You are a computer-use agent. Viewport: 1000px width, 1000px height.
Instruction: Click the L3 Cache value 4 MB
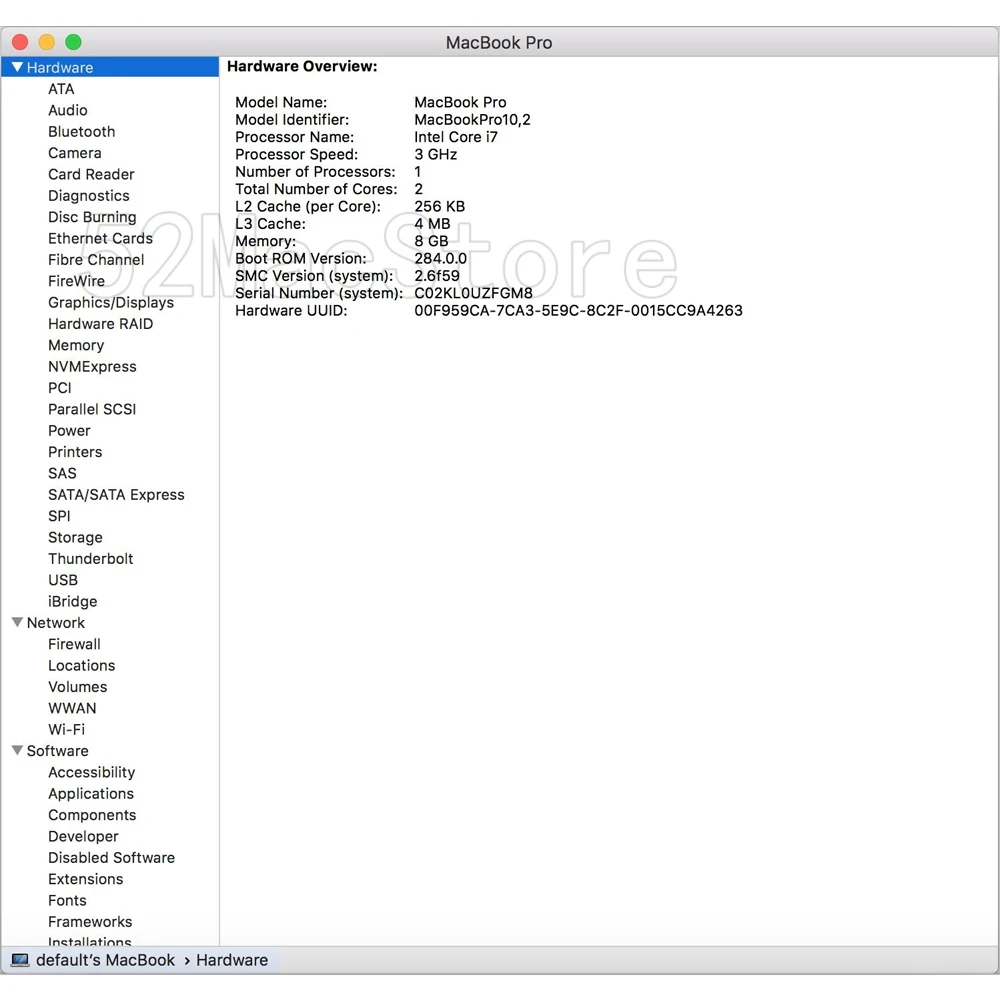coord(432,224)
